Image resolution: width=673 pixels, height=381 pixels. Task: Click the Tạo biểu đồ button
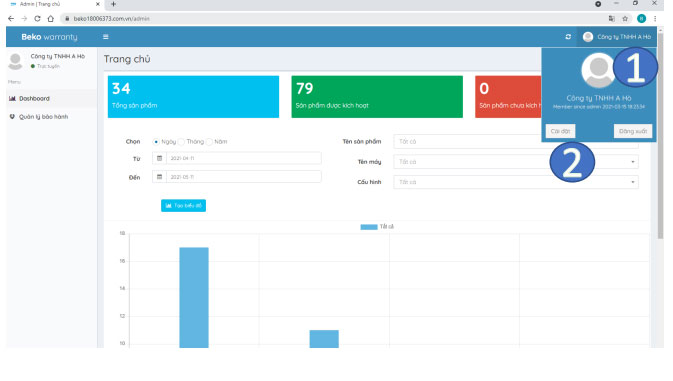click(183, 206)
